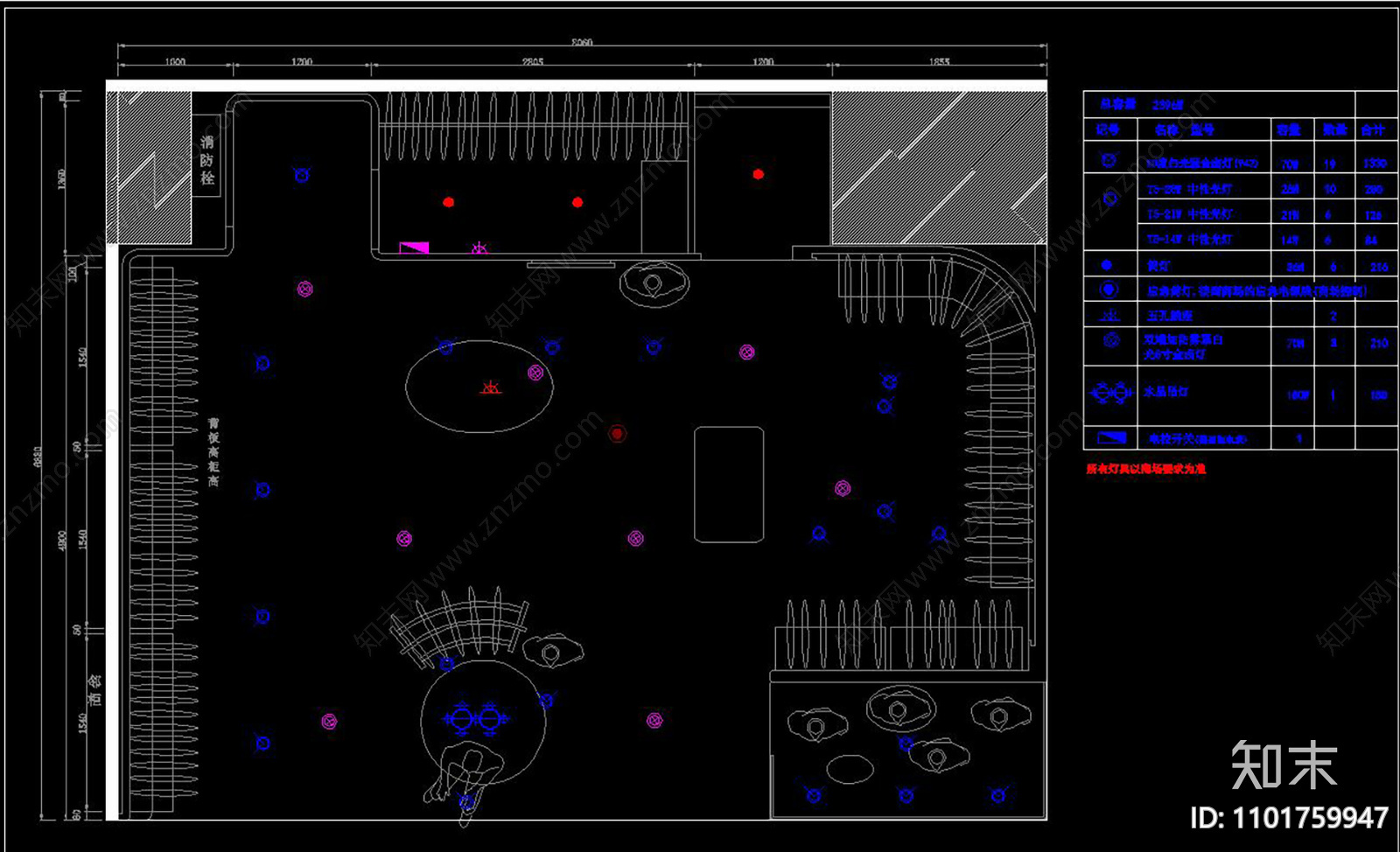
Task: Select the red emergency light at plan center
Action: (618, 433)
